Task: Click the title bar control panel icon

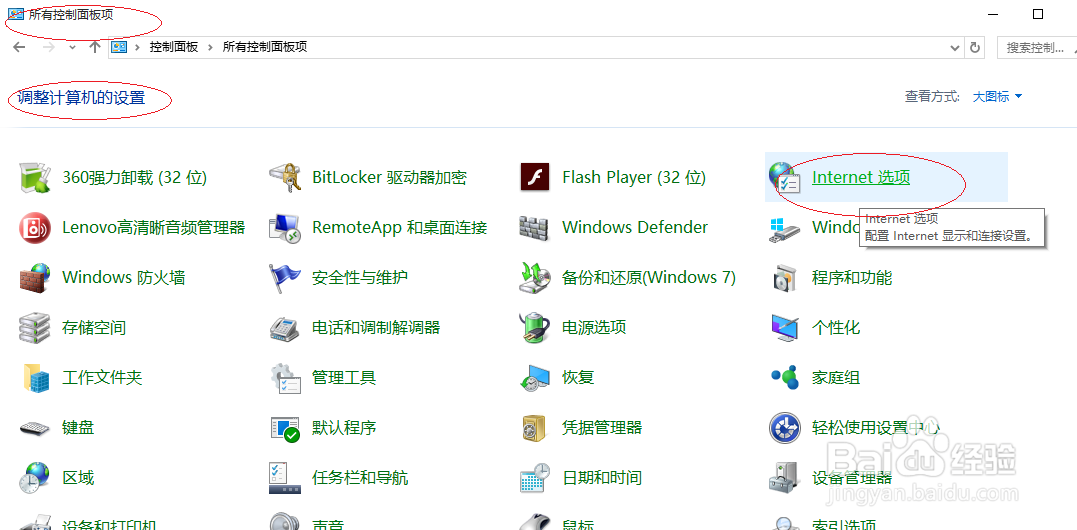Action: pyautogui.click(x=16, y=14)
